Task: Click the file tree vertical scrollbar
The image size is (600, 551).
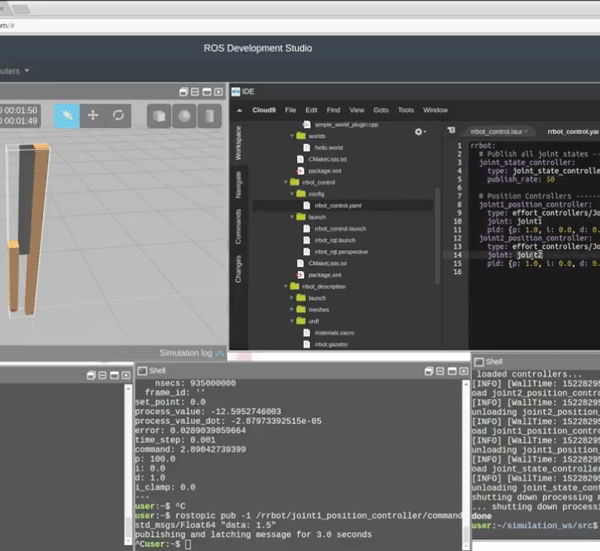Action: 437,235
